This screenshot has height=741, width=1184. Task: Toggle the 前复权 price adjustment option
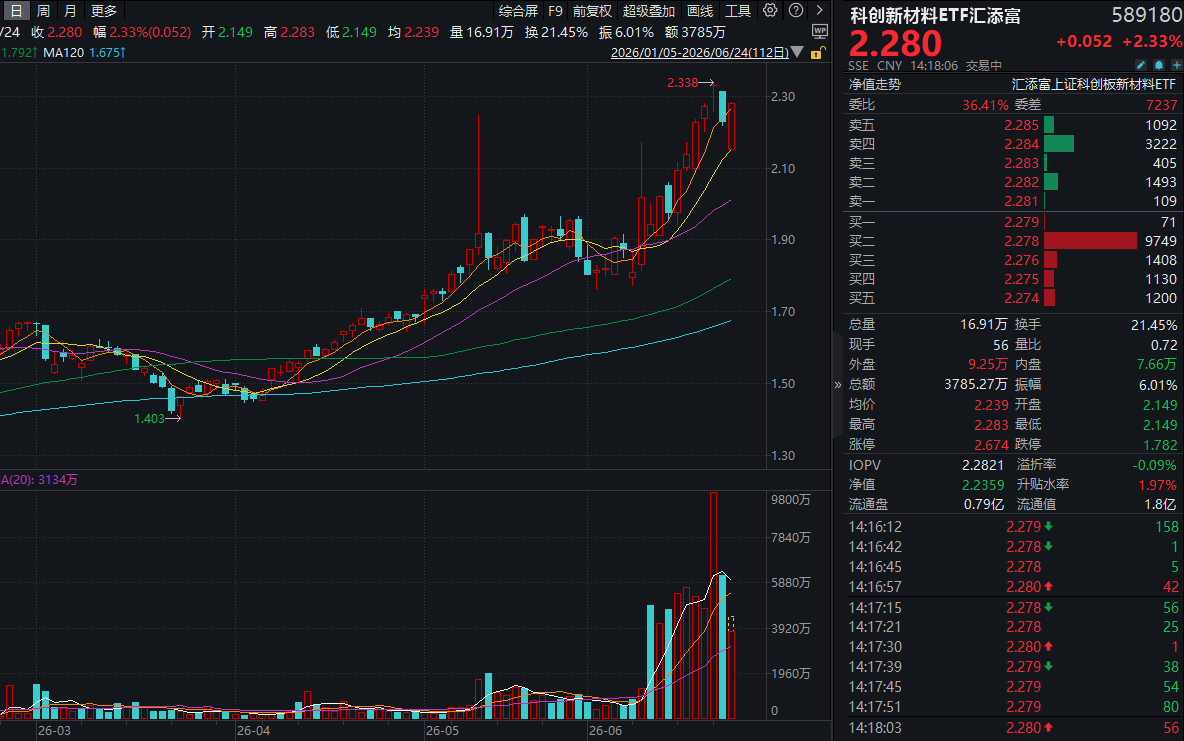[592, 11]
